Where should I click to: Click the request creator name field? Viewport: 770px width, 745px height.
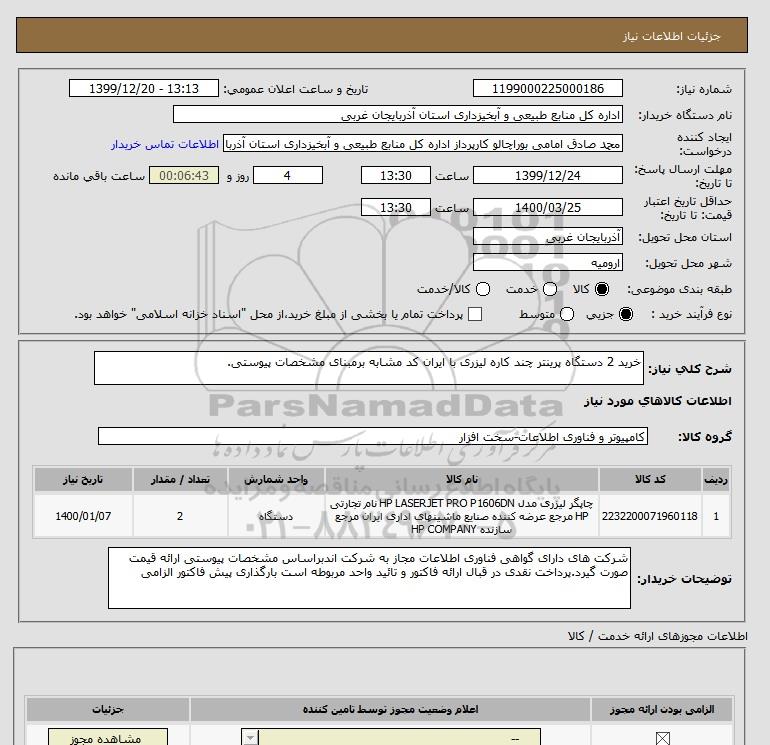tap(423, 144)
